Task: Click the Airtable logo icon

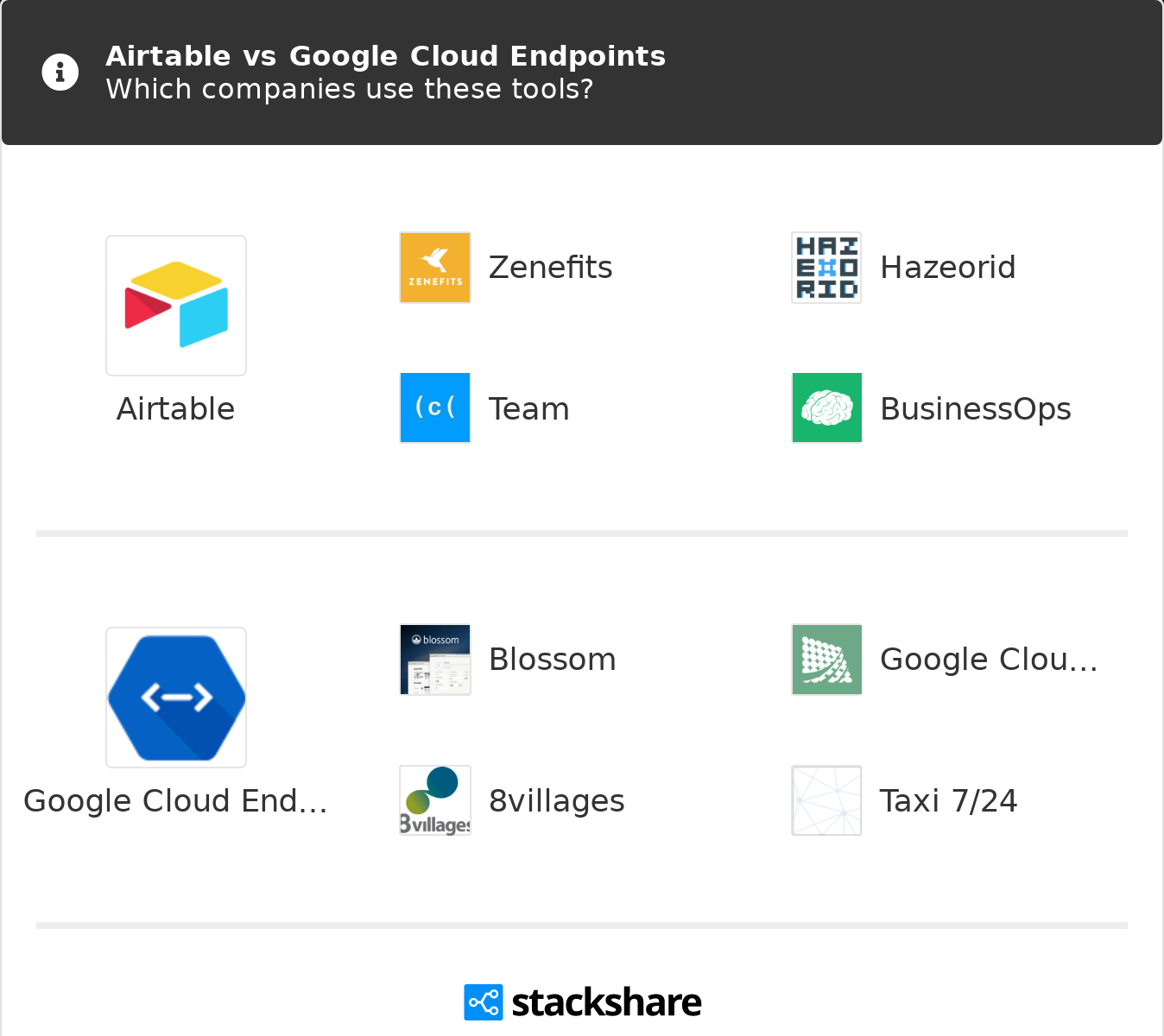Action: 176,306
